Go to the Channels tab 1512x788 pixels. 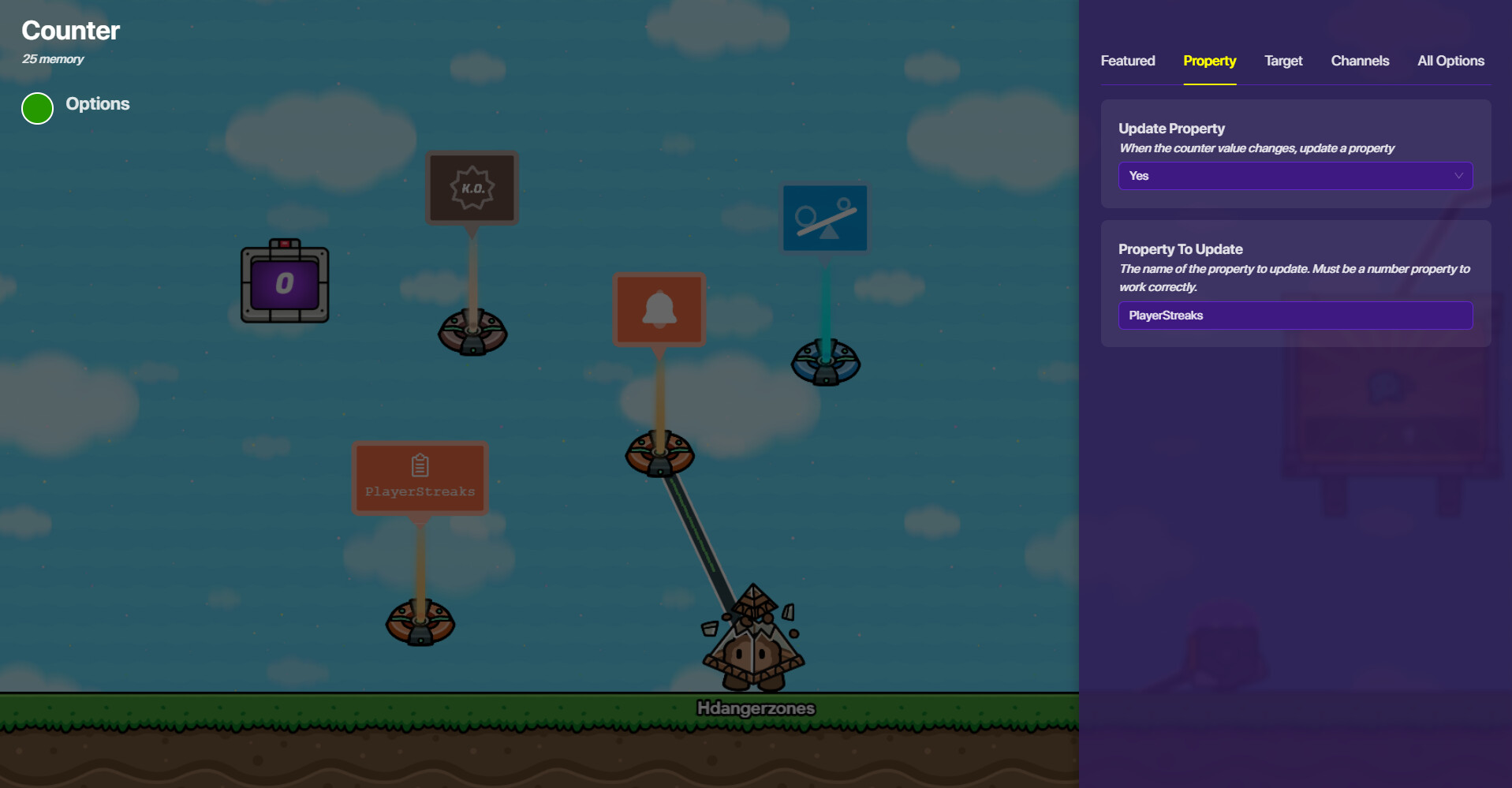(x=1360, y=61)
